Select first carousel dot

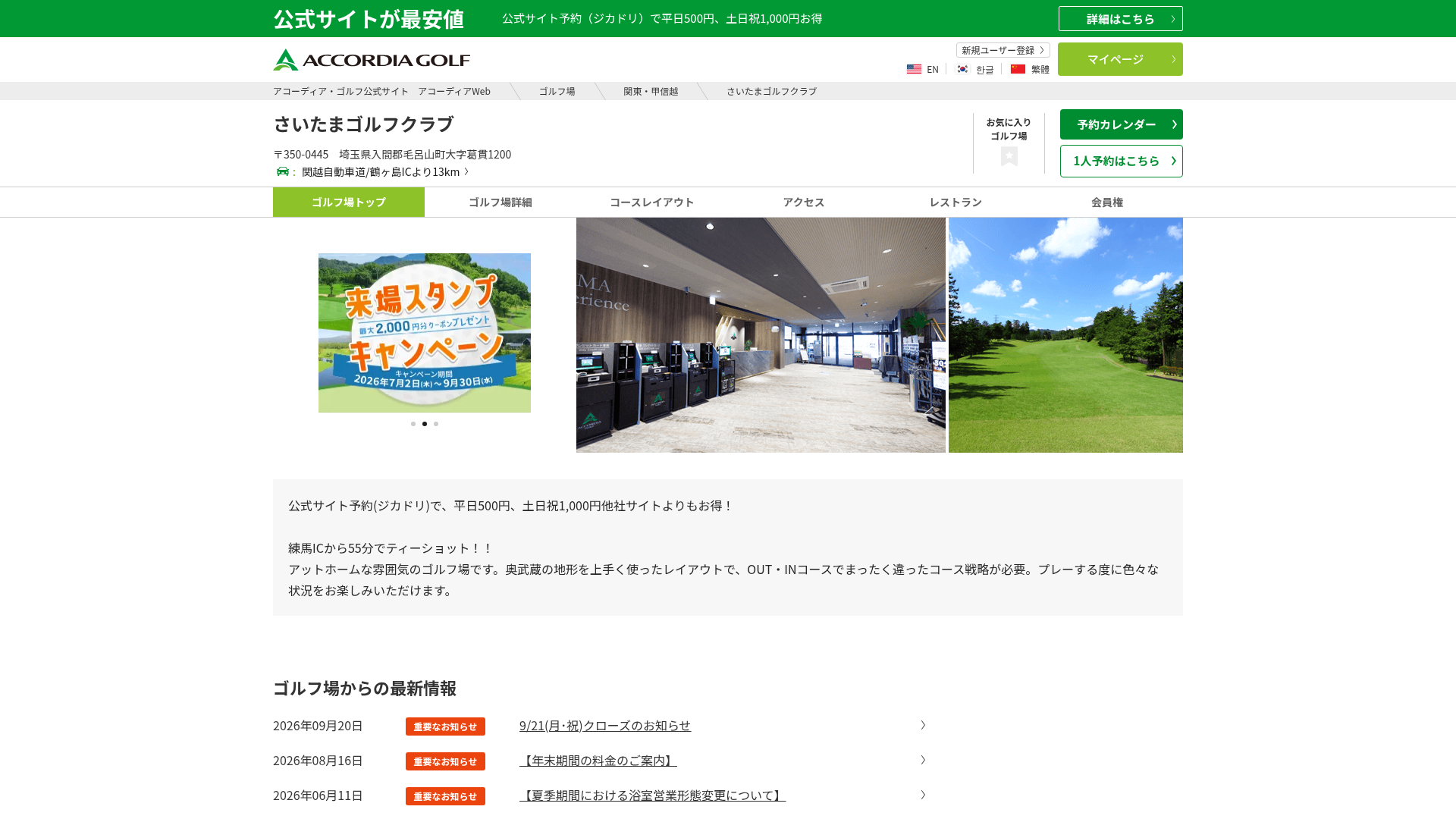pos(413,424)
